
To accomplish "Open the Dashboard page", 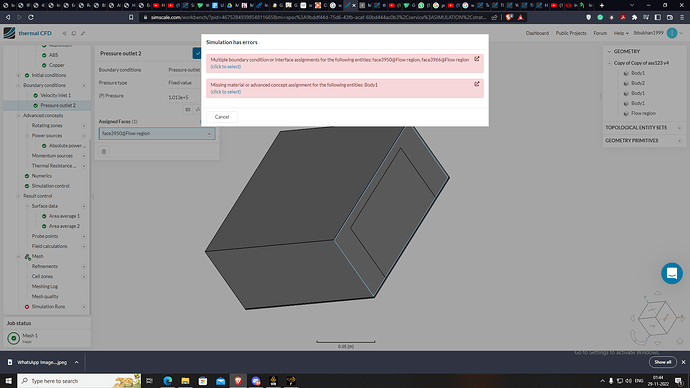I will tap(537, 33).
